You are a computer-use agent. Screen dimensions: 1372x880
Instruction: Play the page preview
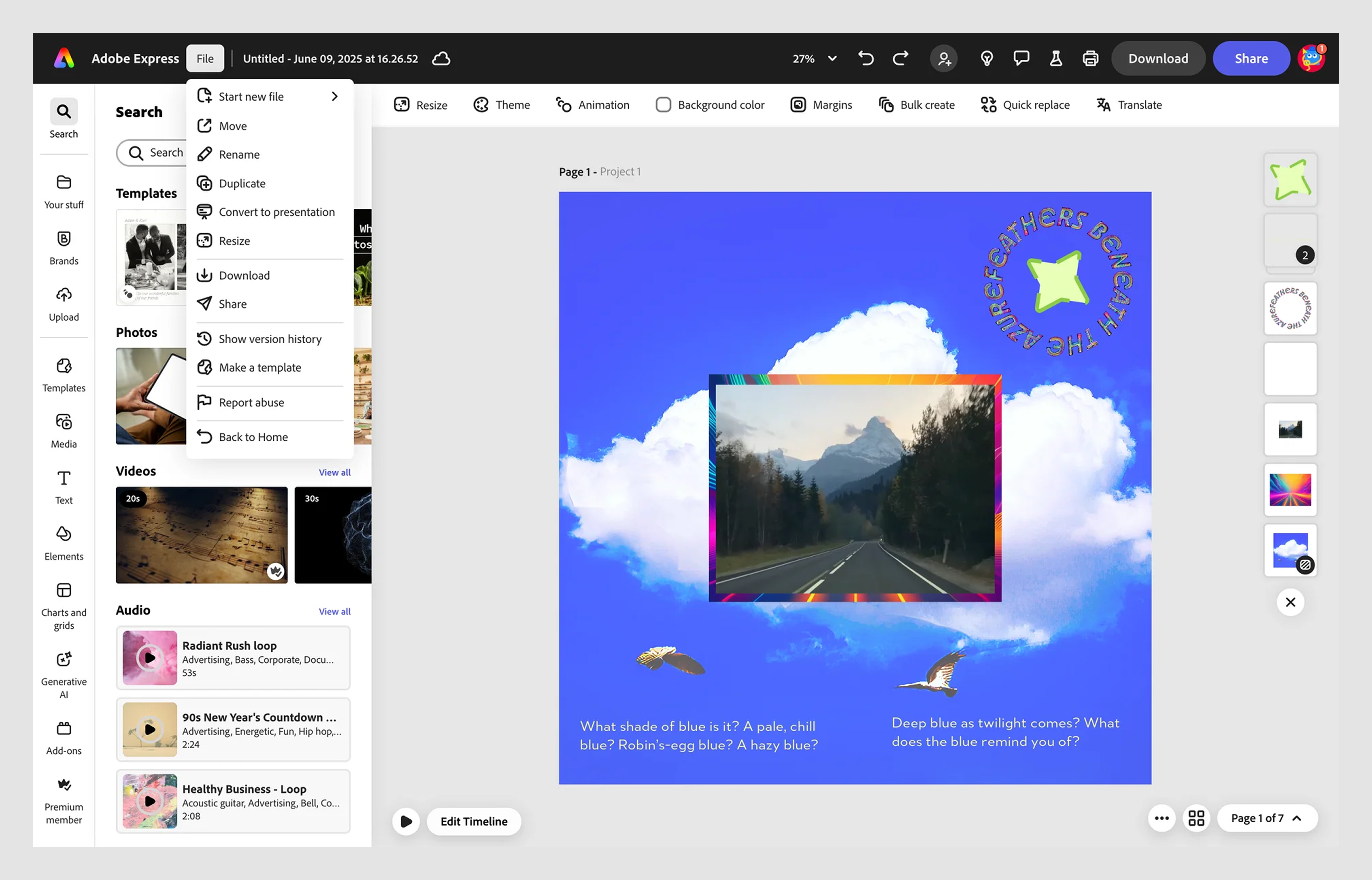(x=406, y=821)
